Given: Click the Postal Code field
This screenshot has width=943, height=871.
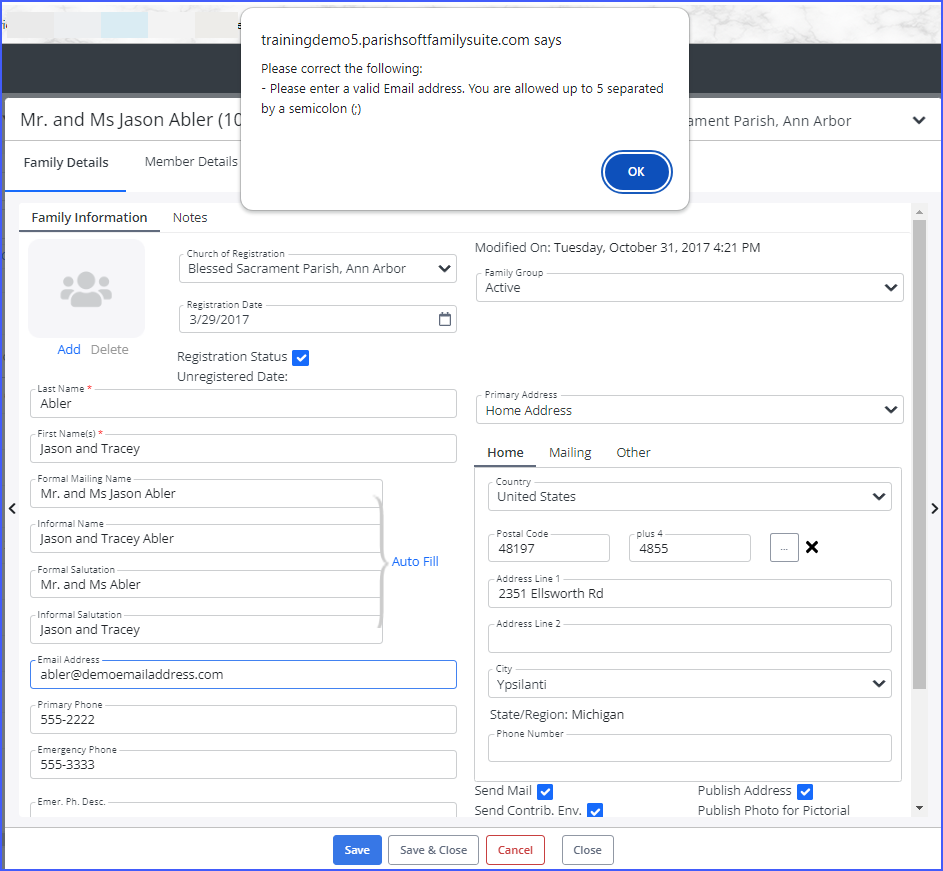Looking at the screenshot, I should [549, 548].
